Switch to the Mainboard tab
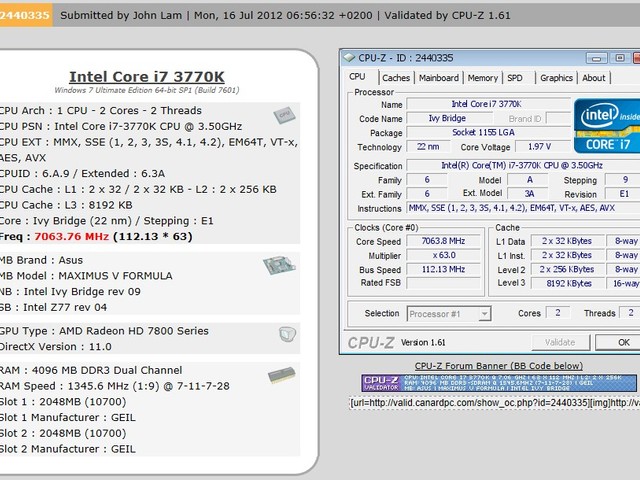The width and height of the screenshot is (640, 480). (439, 78)
